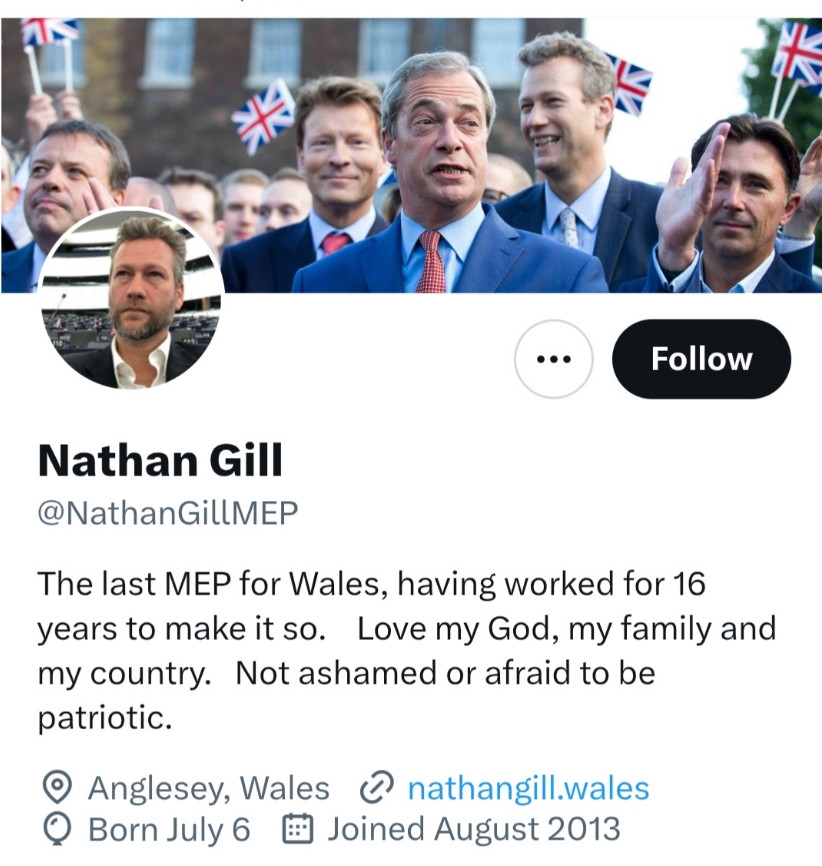Click the Joined August 2013 text
822x866 pixels.
(x=473, y=829)
